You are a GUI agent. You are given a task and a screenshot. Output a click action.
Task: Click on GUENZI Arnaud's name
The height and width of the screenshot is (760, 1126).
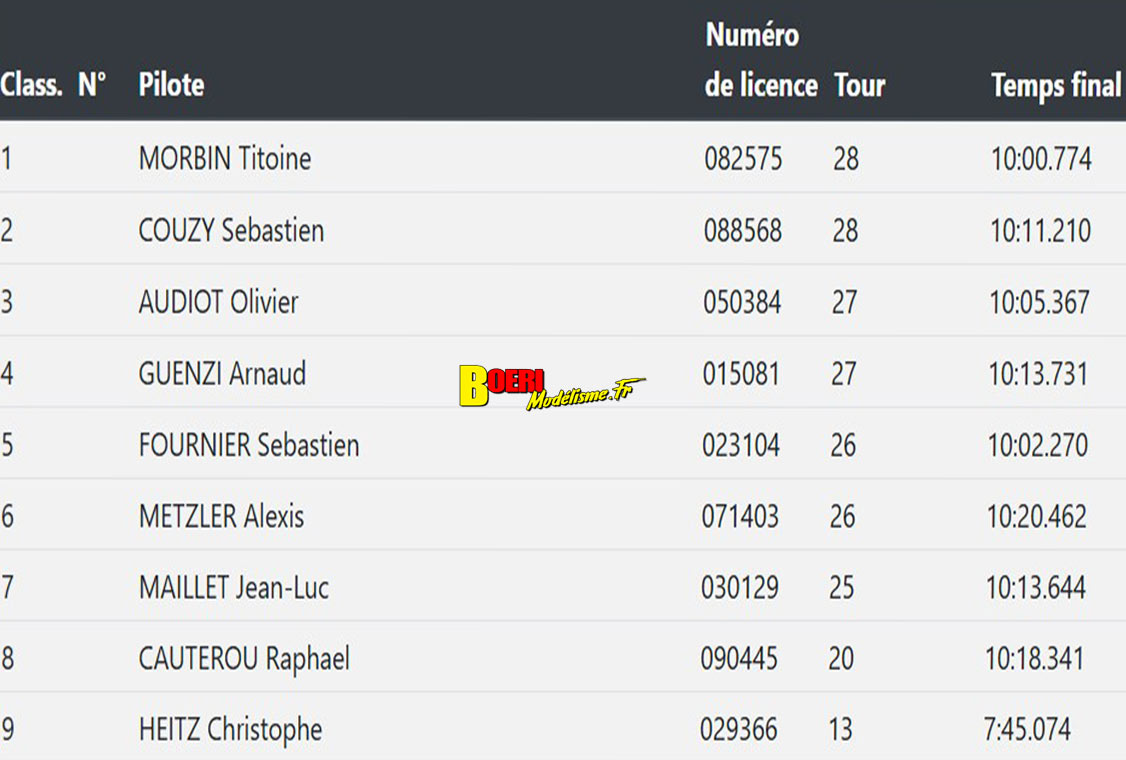[x=222, y=374]
